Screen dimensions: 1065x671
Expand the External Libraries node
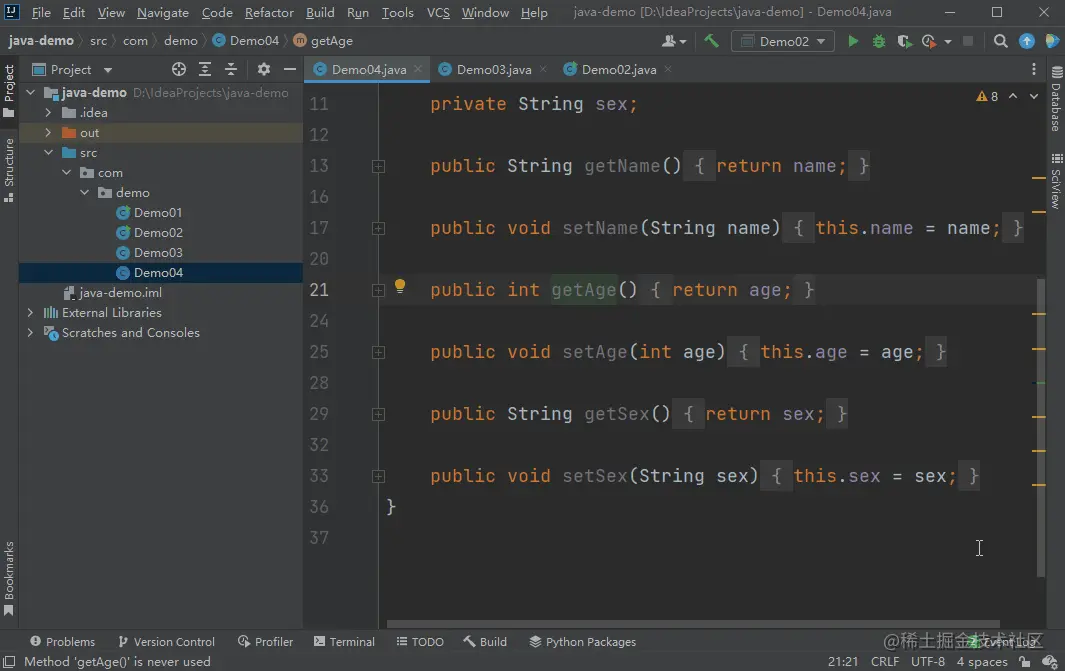coord(30,312)
